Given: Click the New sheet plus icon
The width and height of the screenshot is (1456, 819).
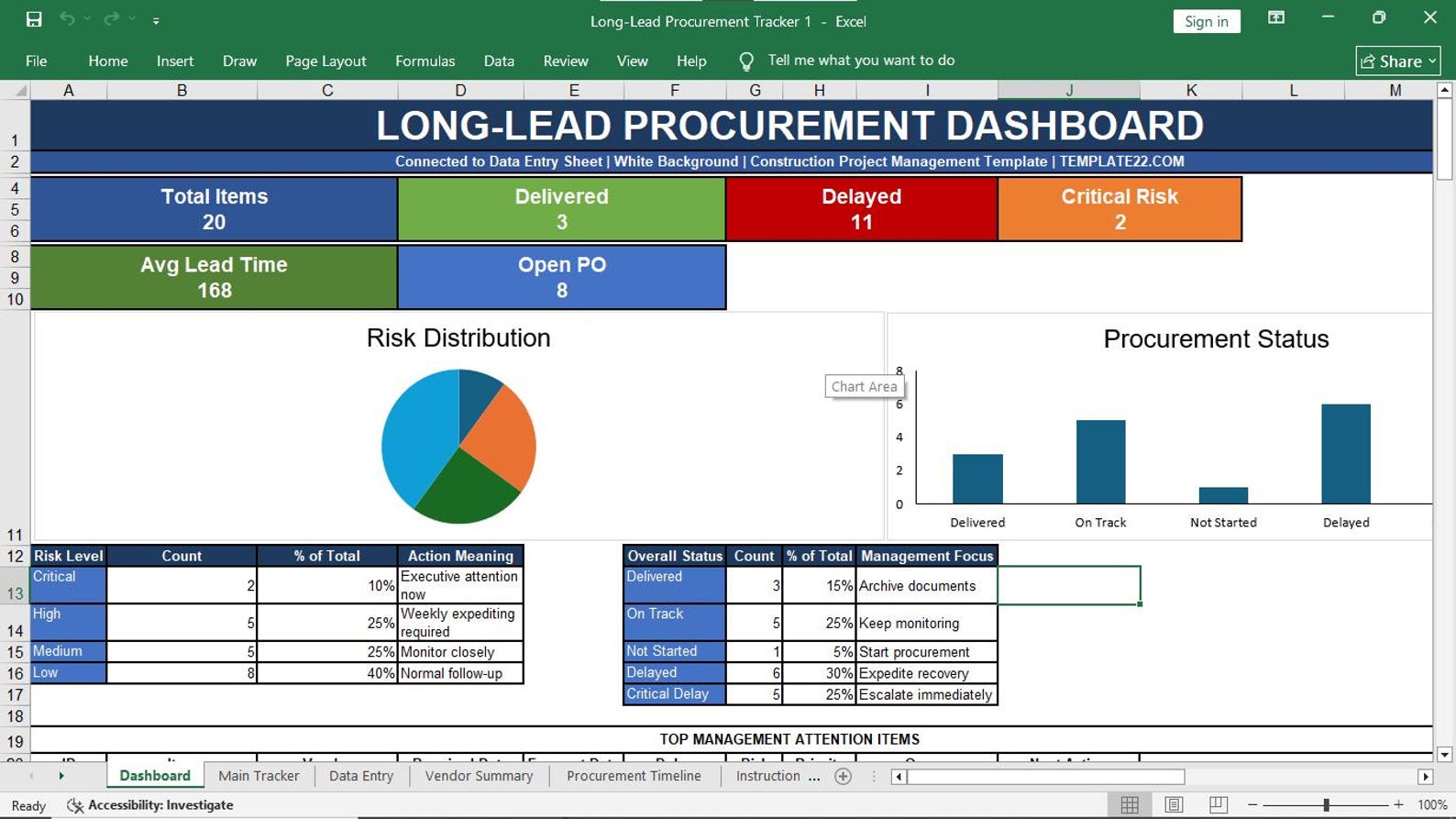Looking at the screenshot, I should click(x=844, y=776).
